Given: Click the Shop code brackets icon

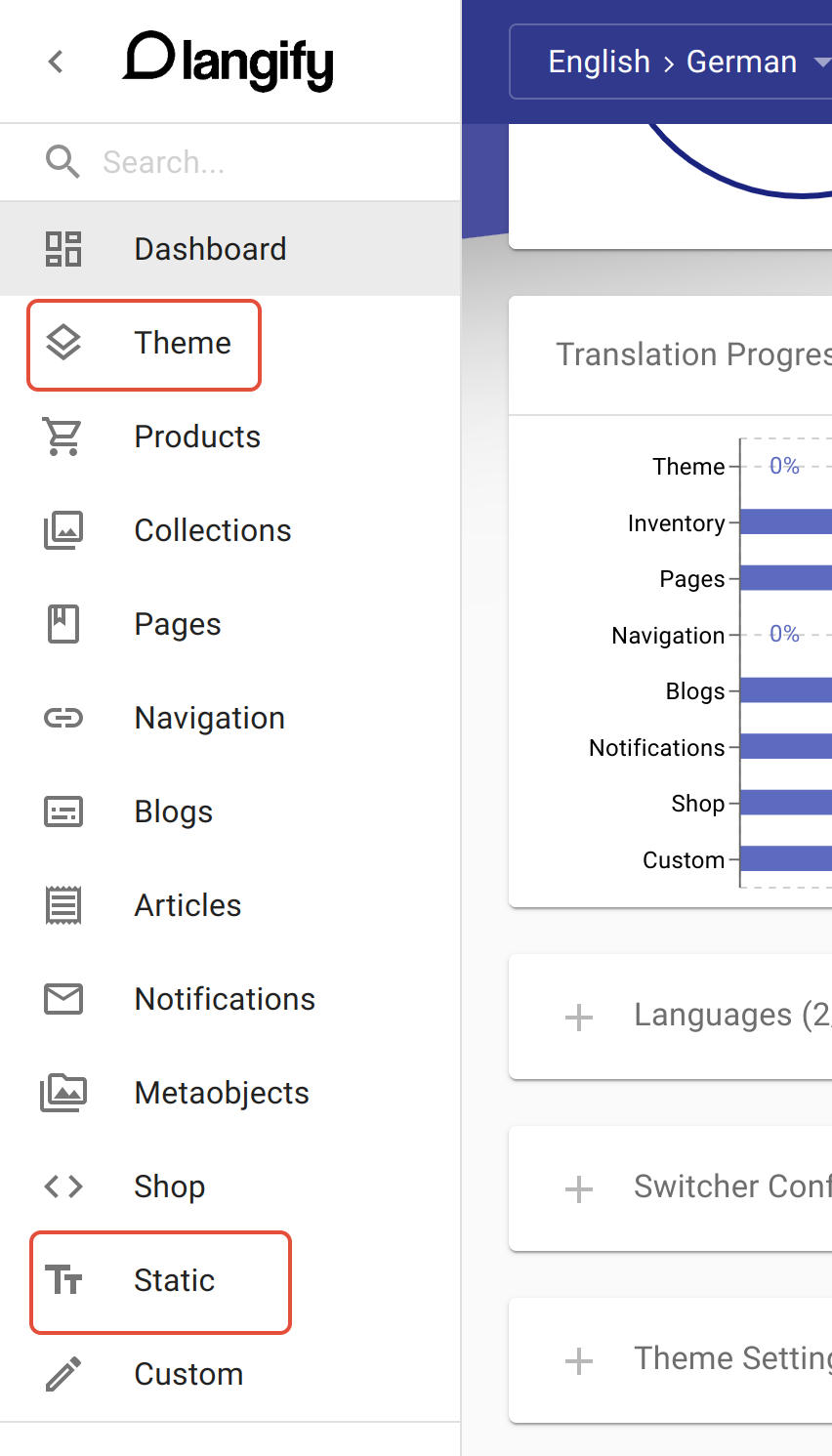Looking at the screenshot, I should click(63, 1186).
